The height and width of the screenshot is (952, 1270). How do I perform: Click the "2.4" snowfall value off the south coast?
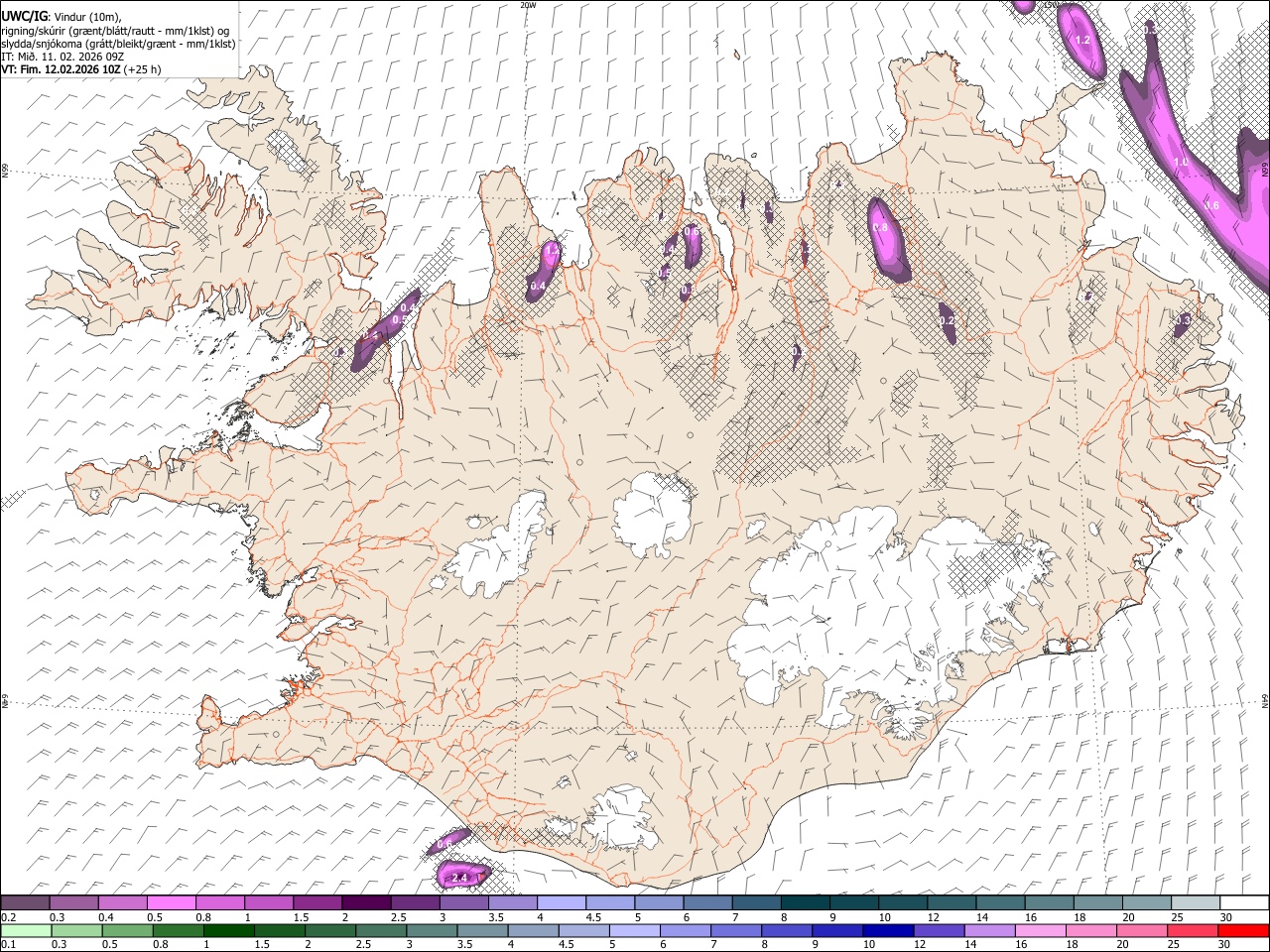tap(459, 879)
